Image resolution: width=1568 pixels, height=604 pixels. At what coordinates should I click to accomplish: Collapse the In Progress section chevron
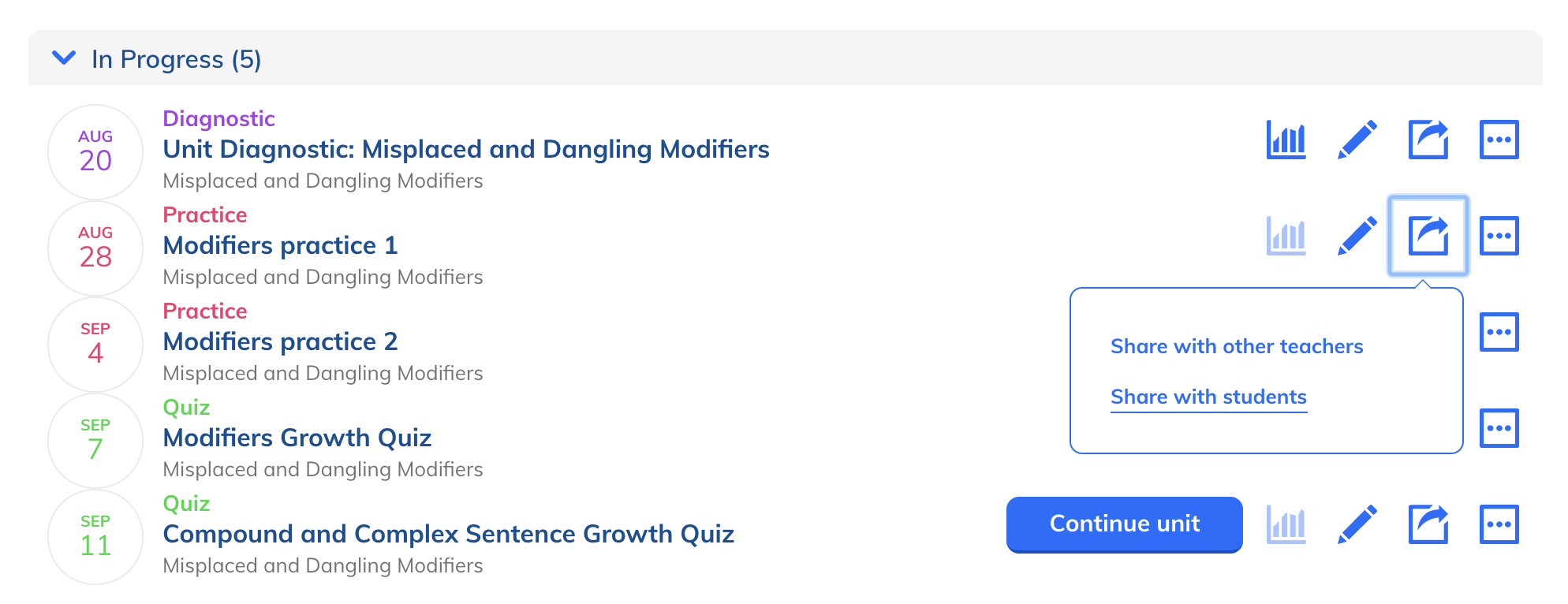point(64,58)
